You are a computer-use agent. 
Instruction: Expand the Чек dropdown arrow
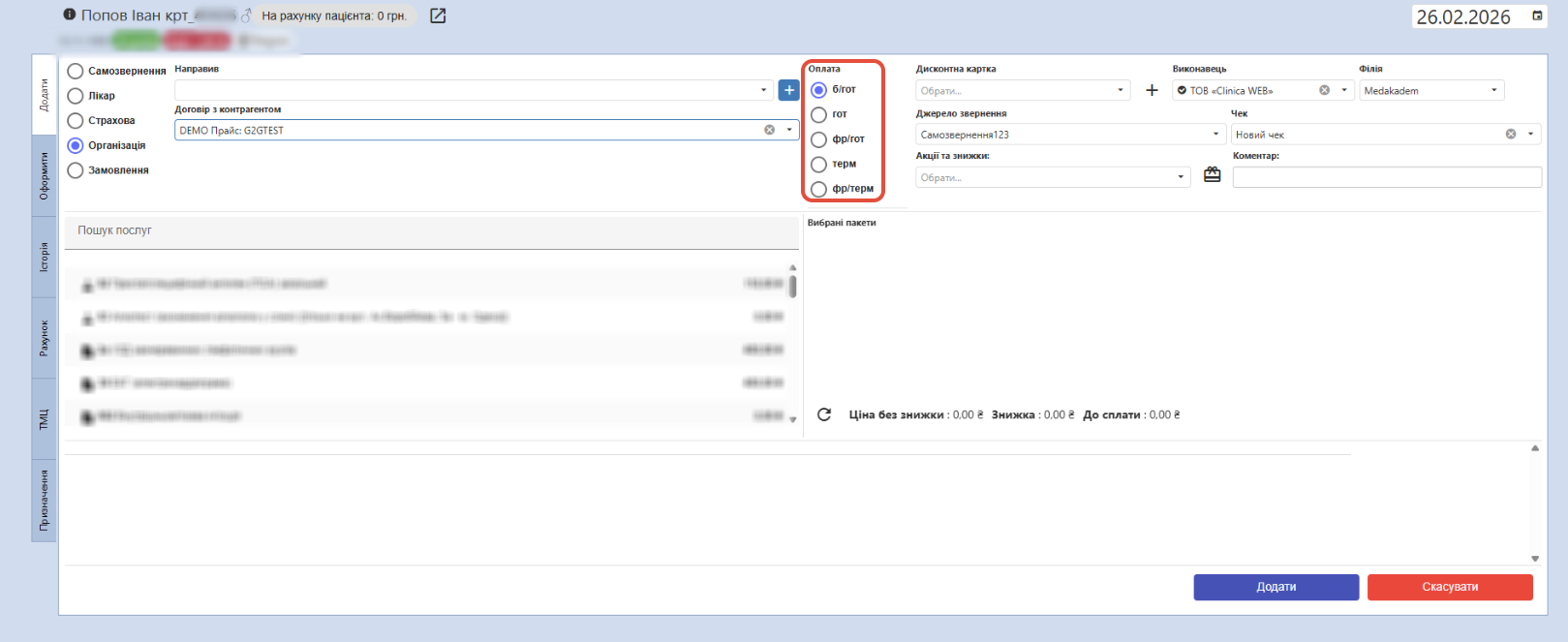[1531, 135]
